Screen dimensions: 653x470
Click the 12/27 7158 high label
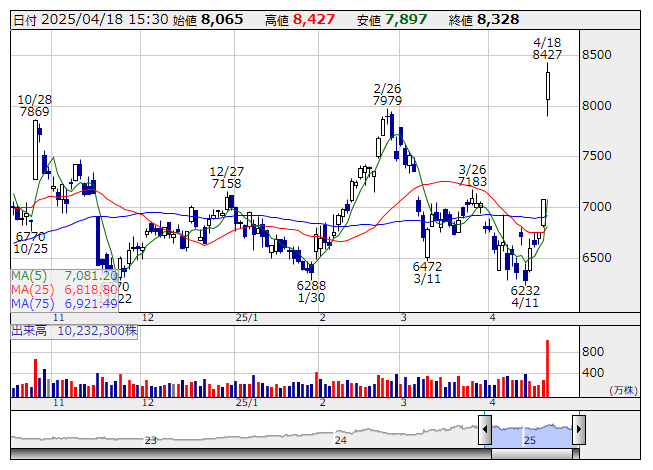(x=227, y=177)
